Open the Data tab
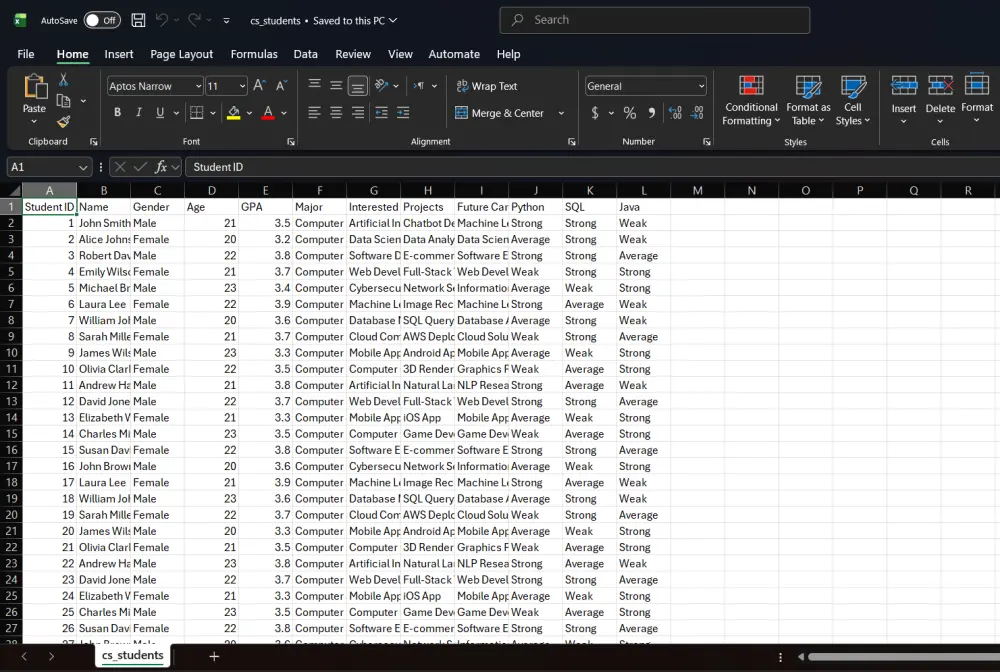1000x672 pixels. 305,54
